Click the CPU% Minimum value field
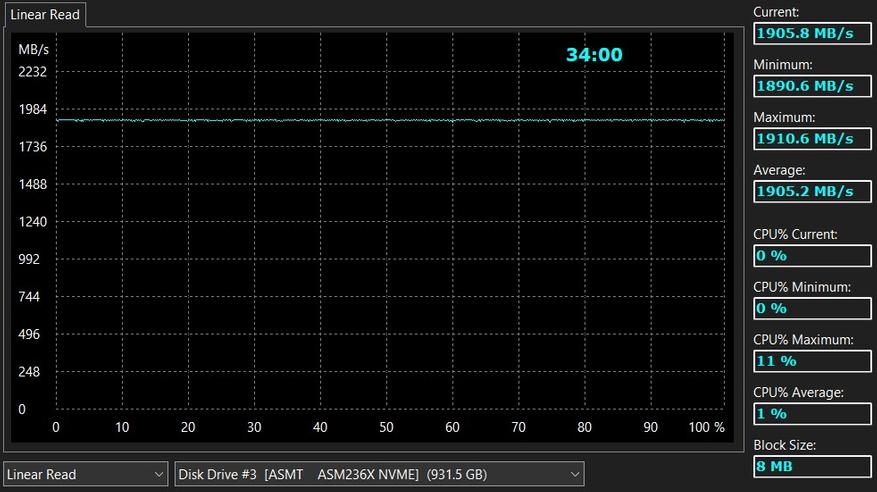 [812, 308]
